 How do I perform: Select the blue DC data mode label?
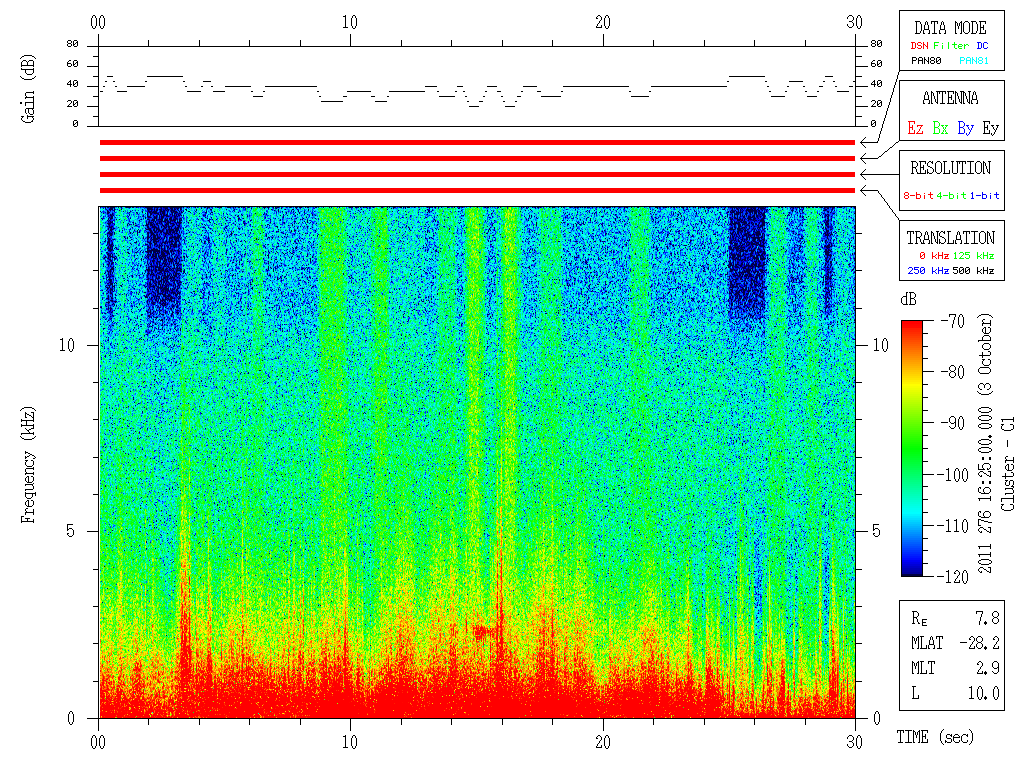click(982, 46)
